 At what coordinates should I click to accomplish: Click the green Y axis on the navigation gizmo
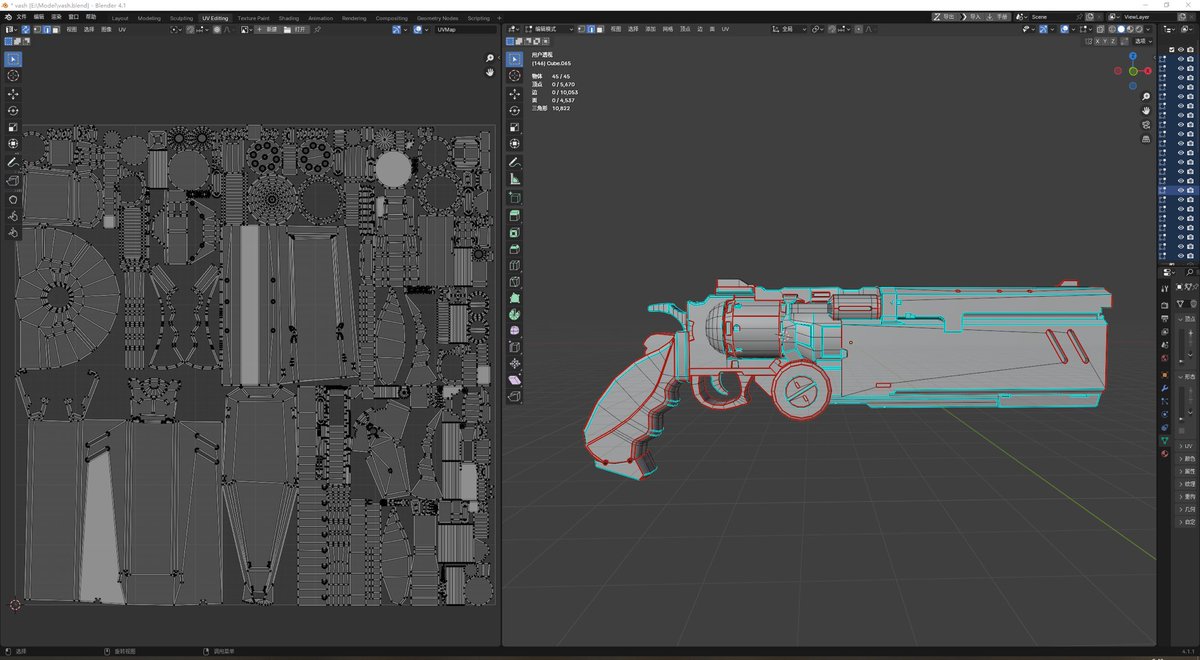(1133, 71)
